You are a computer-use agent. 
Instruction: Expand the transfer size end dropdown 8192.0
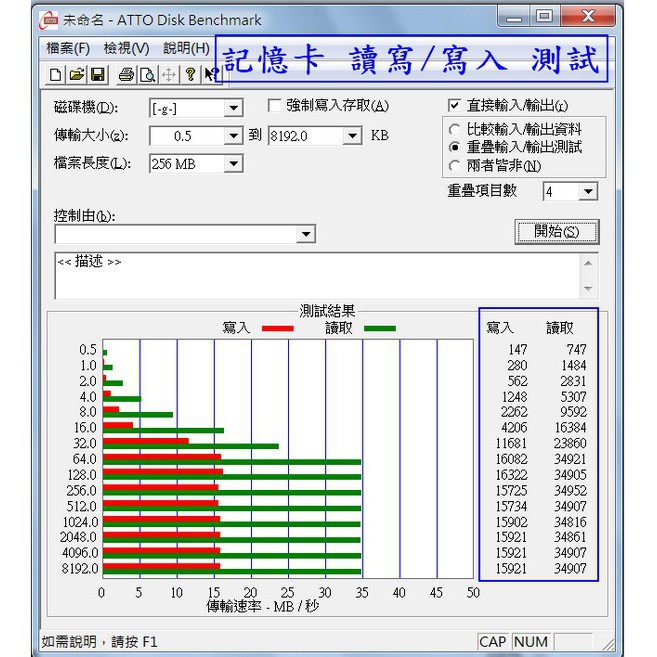coord(352,136)
